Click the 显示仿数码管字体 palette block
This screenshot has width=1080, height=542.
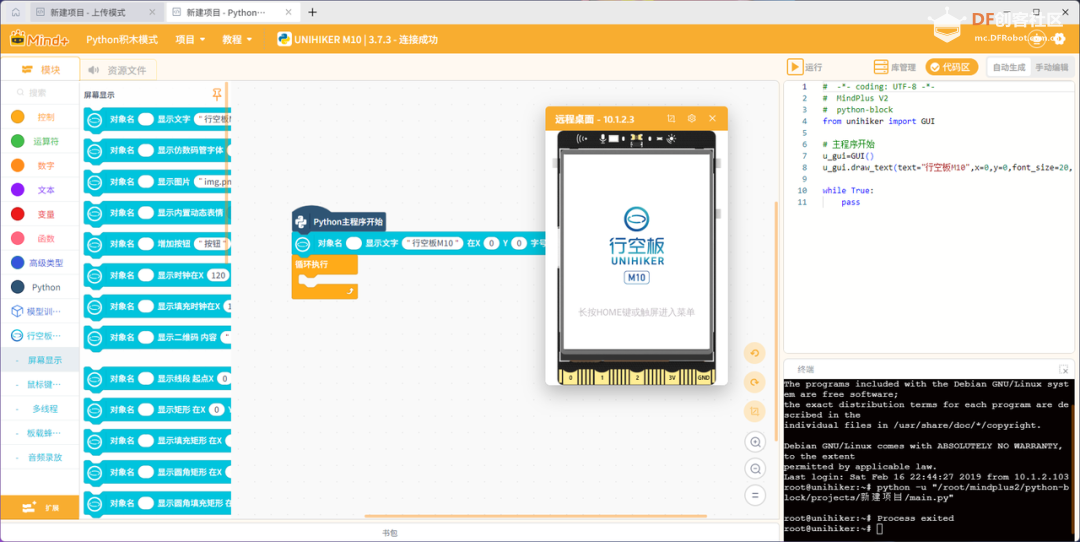(157, 150)
